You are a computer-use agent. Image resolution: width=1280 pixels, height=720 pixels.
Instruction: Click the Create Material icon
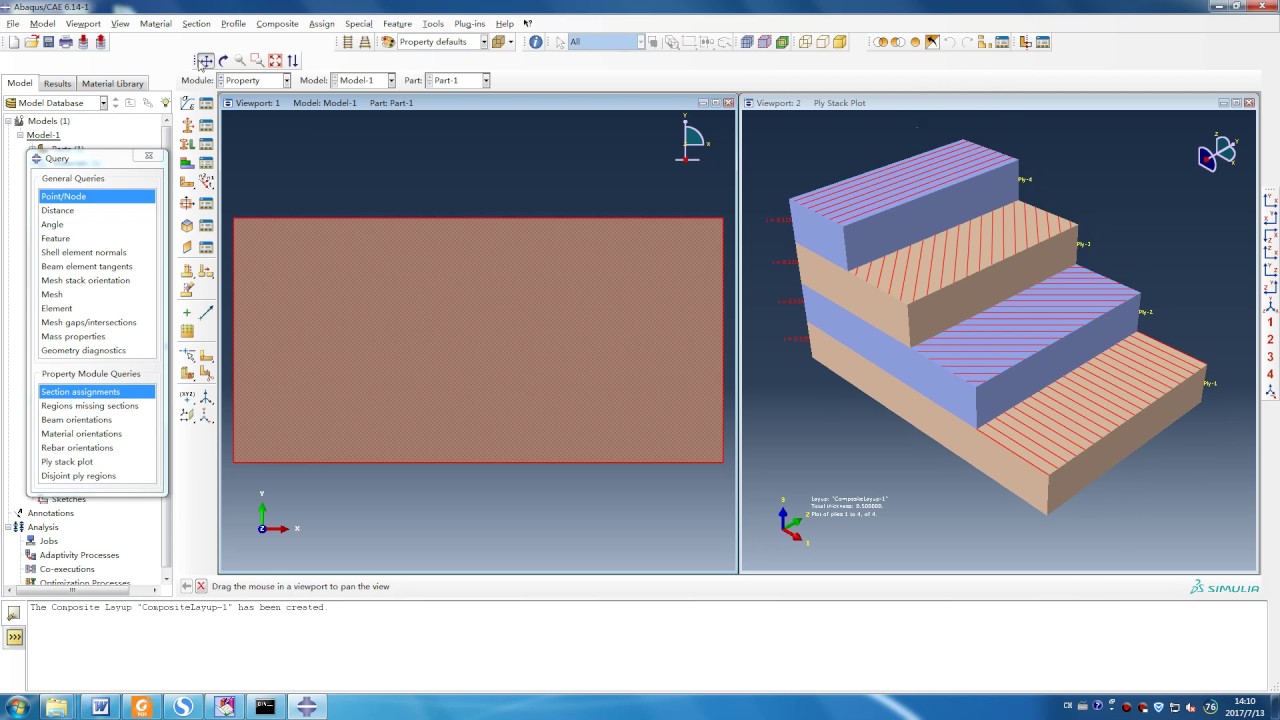click(x=187, y=103)
